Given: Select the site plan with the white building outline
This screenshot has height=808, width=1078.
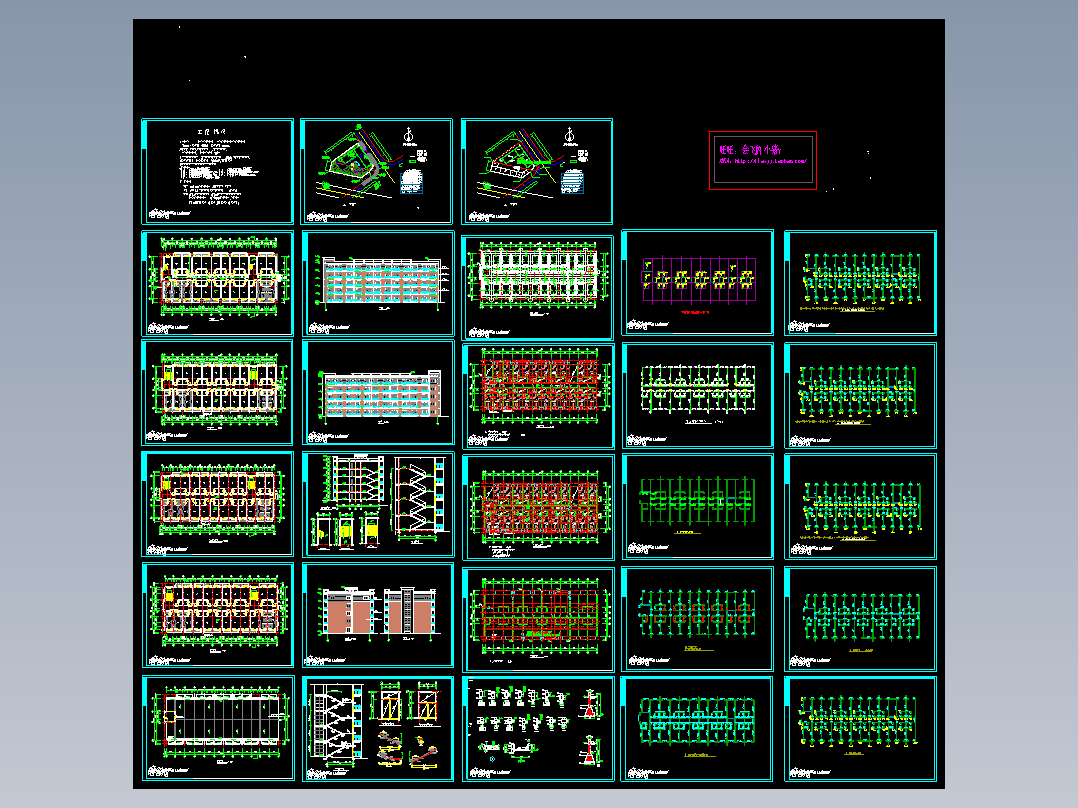Looking at the screenshot, I should pyautogui.click(x=377, y=171).
